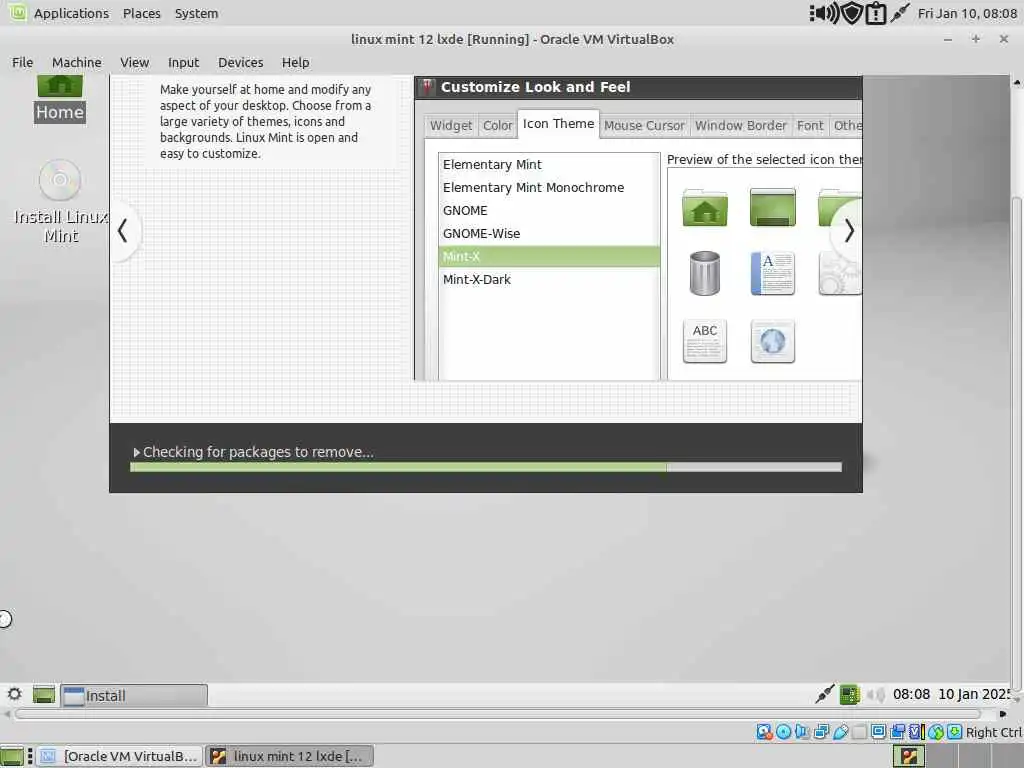Click VirtualBox optical disk indicator

(x=783, y=731)
